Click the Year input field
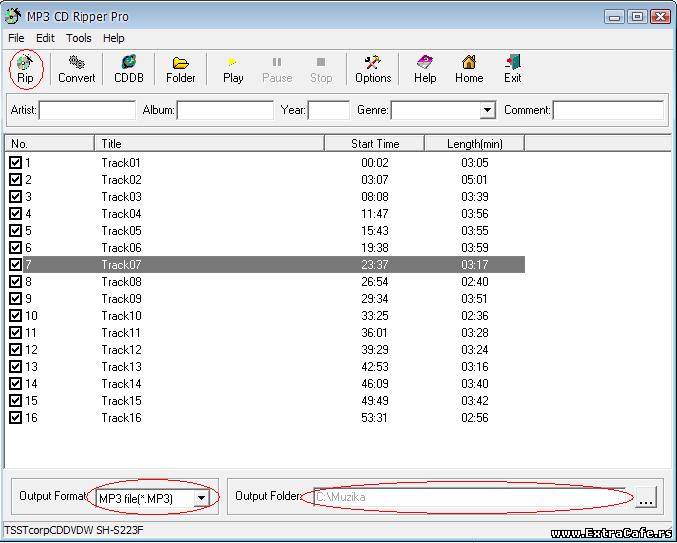Viewport: 677px width, 543px height. click(329, 110)
